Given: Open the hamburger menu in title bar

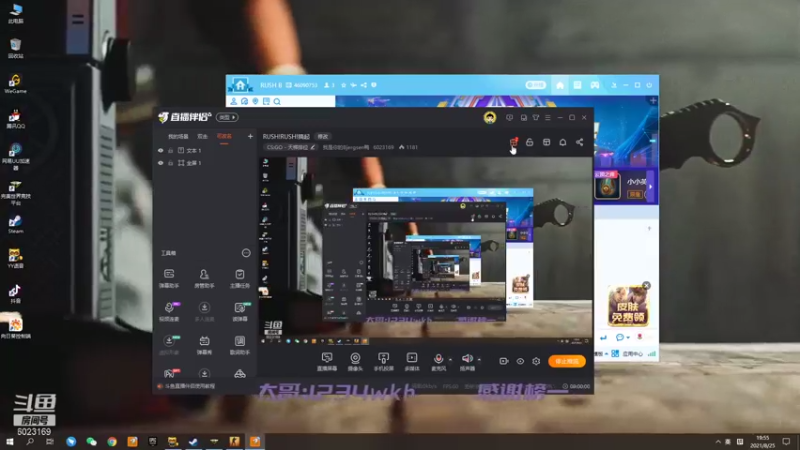Looking at the screenshot, I should (x=548, y=118).
